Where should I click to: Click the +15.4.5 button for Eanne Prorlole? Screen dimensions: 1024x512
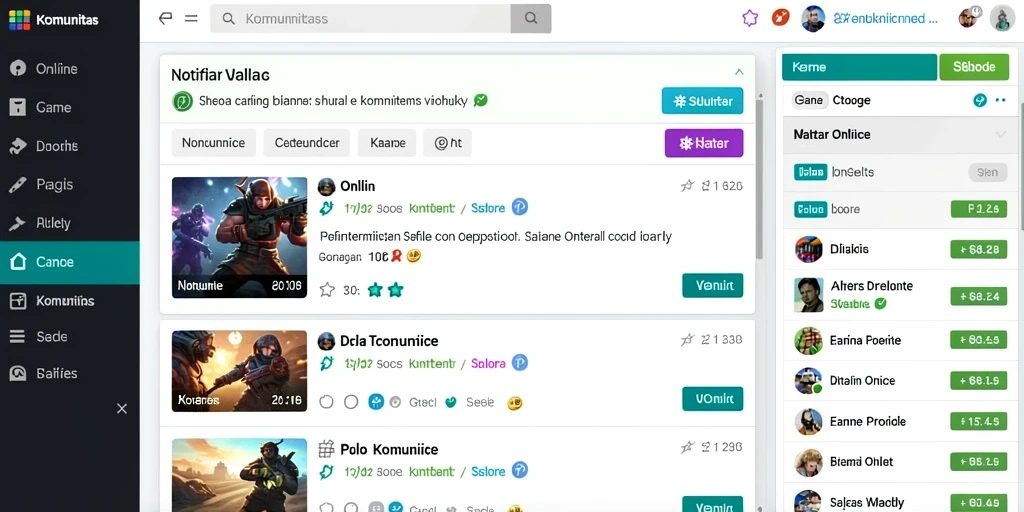click(979, 421)
